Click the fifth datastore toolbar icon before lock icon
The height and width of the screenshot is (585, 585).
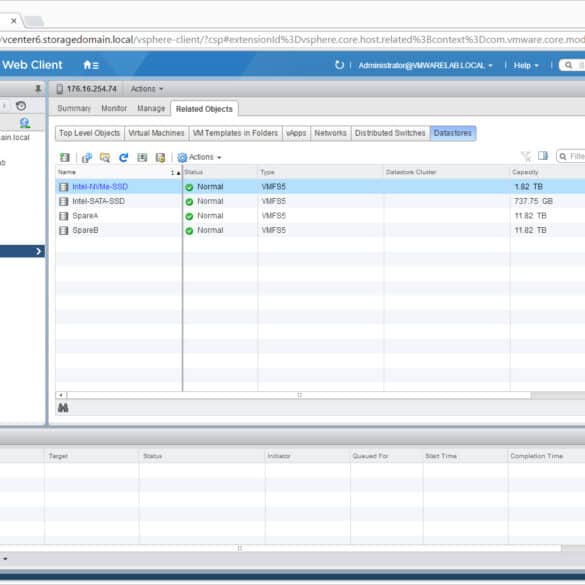point(142,157)
